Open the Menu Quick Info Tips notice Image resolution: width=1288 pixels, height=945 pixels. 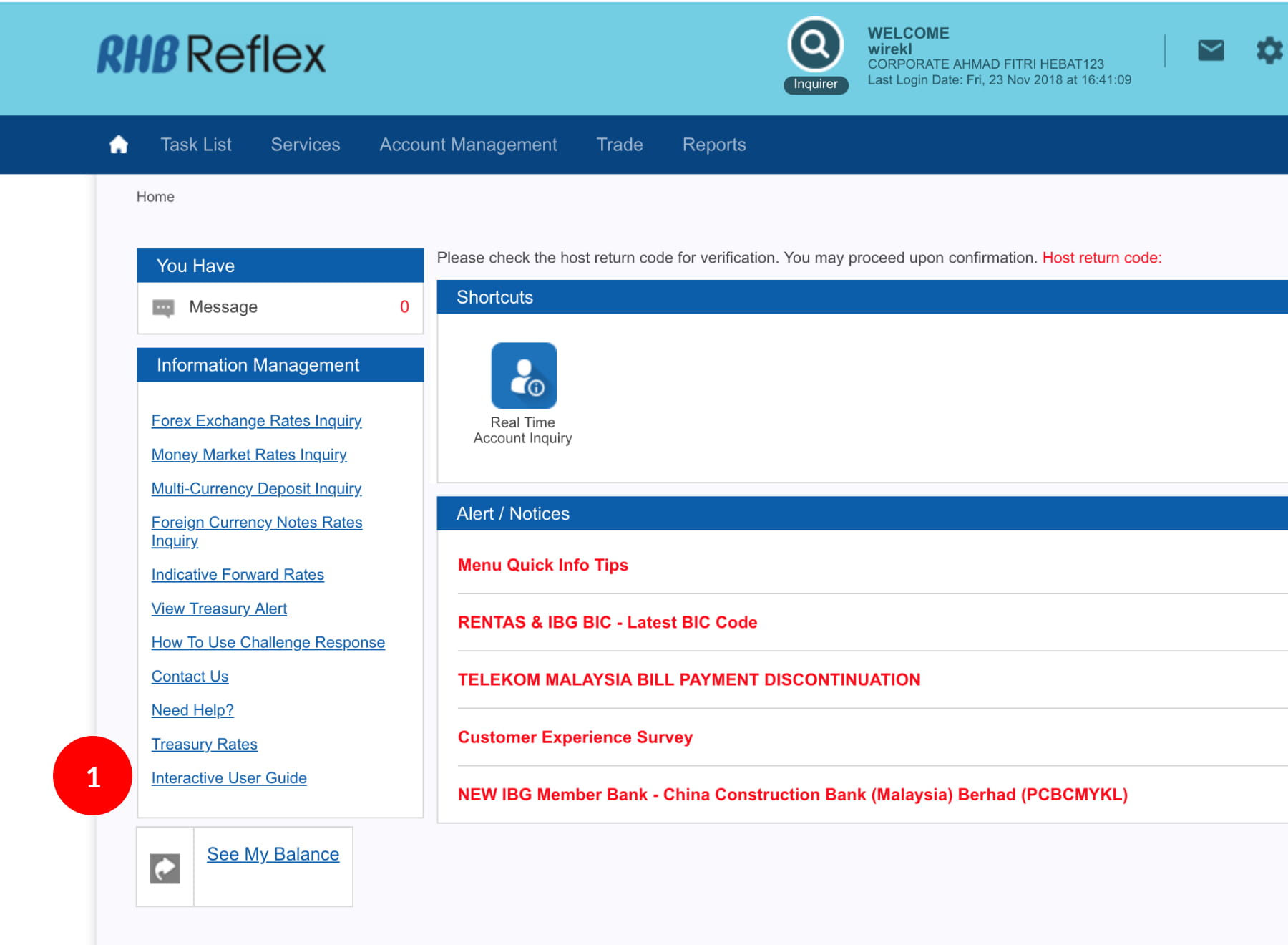tap(542, 565)
